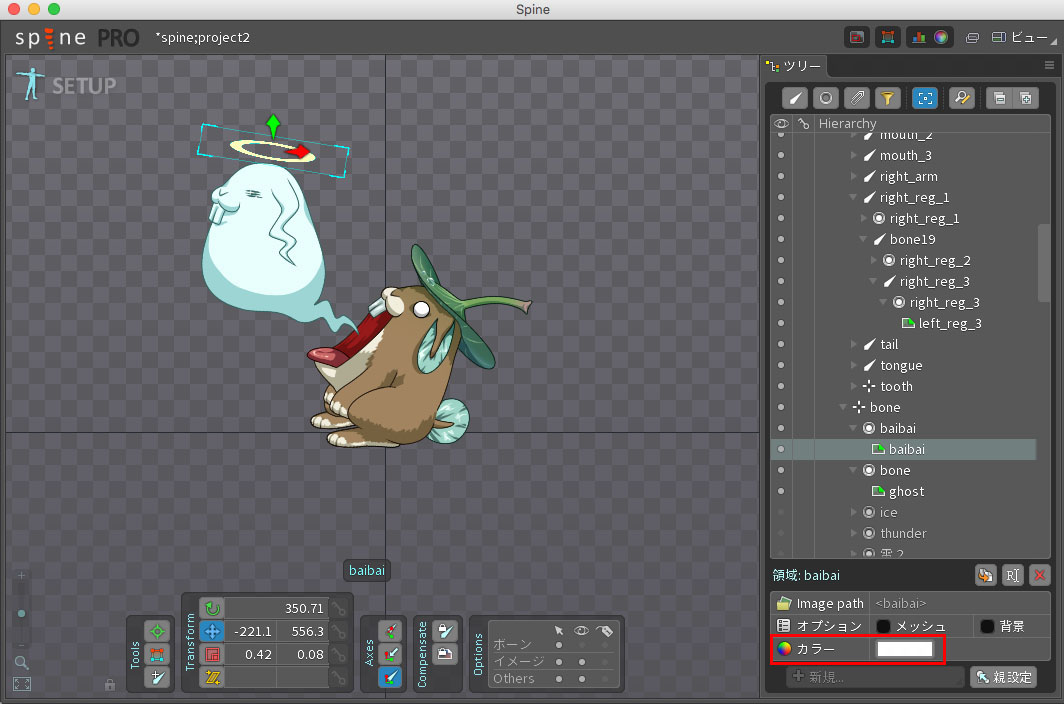Viewport: 1064px width, 704px height.
Task: Click the zoom magnifier icon in viewport
Action: 22,663
